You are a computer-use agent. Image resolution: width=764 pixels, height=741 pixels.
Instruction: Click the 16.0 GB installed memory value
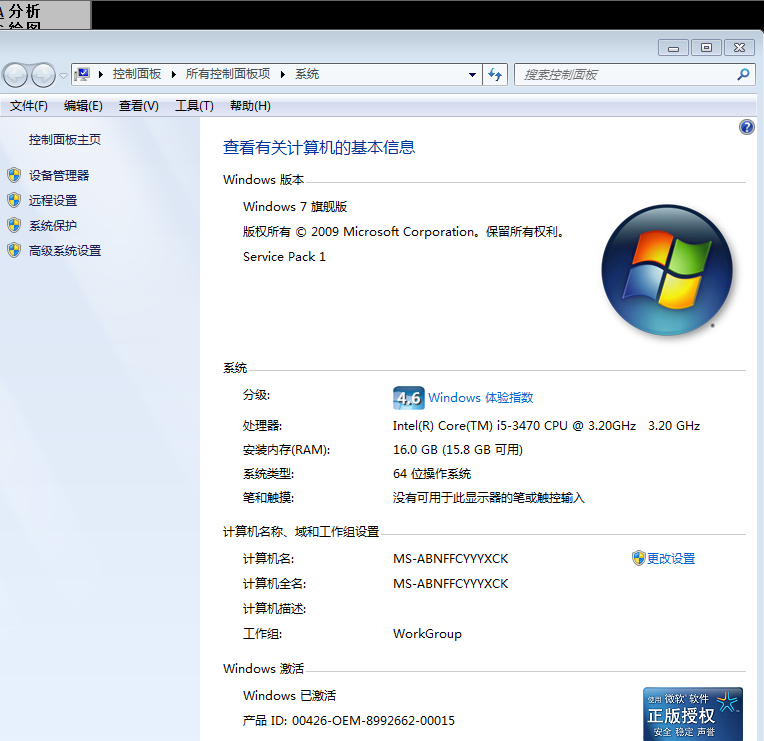pos(458,450)
